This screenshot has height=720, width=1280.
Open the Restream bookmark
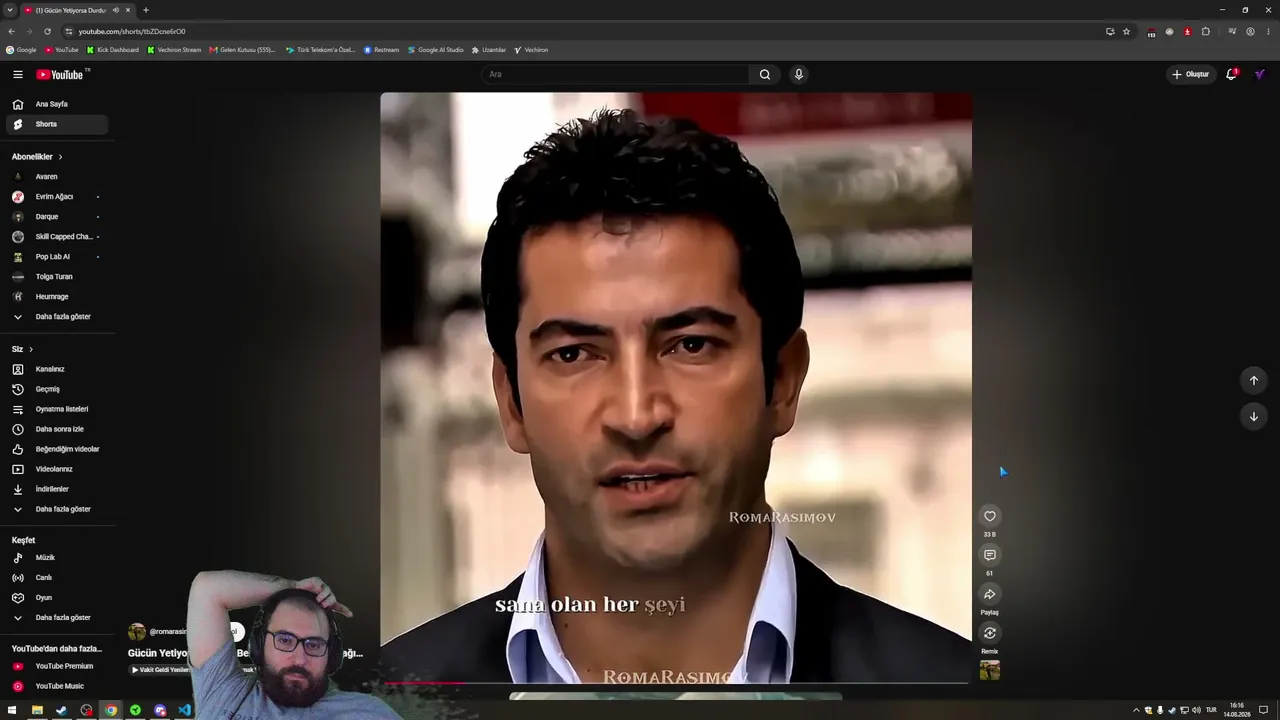[381, 50]
